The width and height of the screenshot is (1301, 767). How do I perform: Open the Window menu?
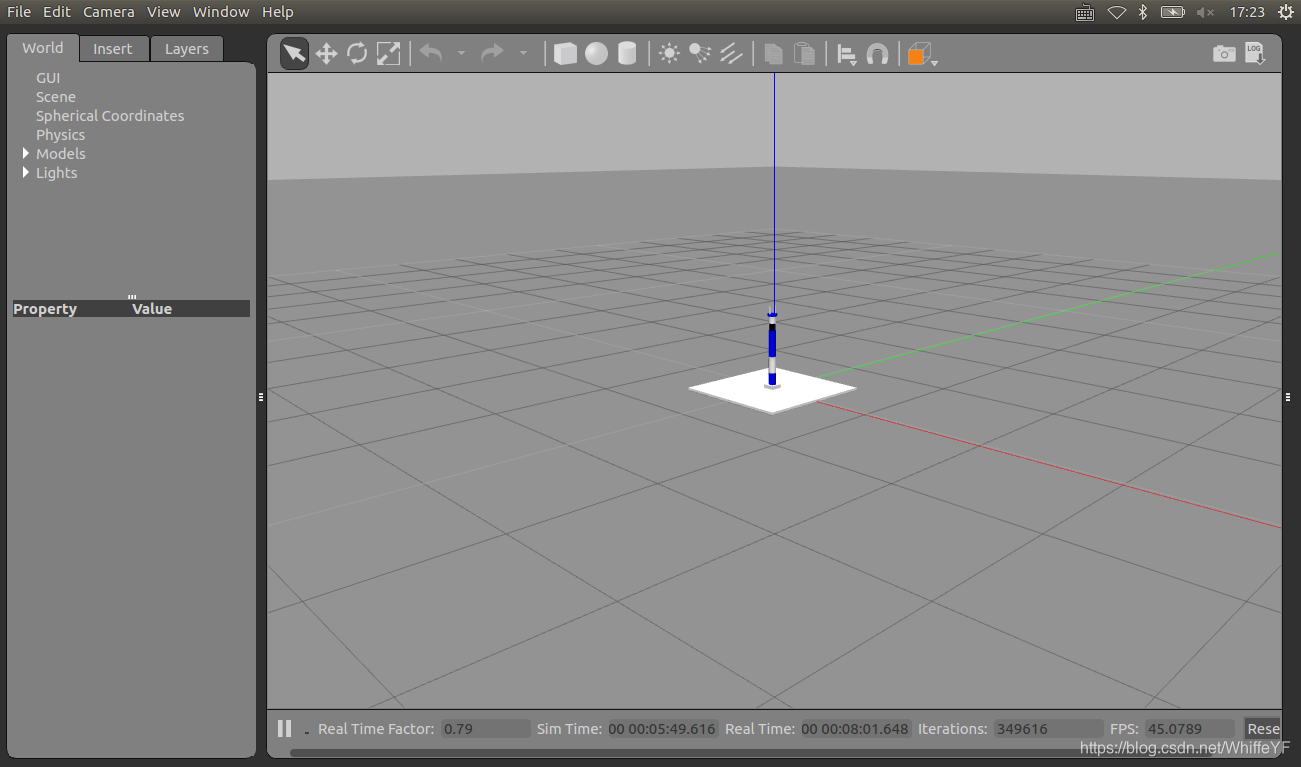pyautogui.click(x=221, y=12)
